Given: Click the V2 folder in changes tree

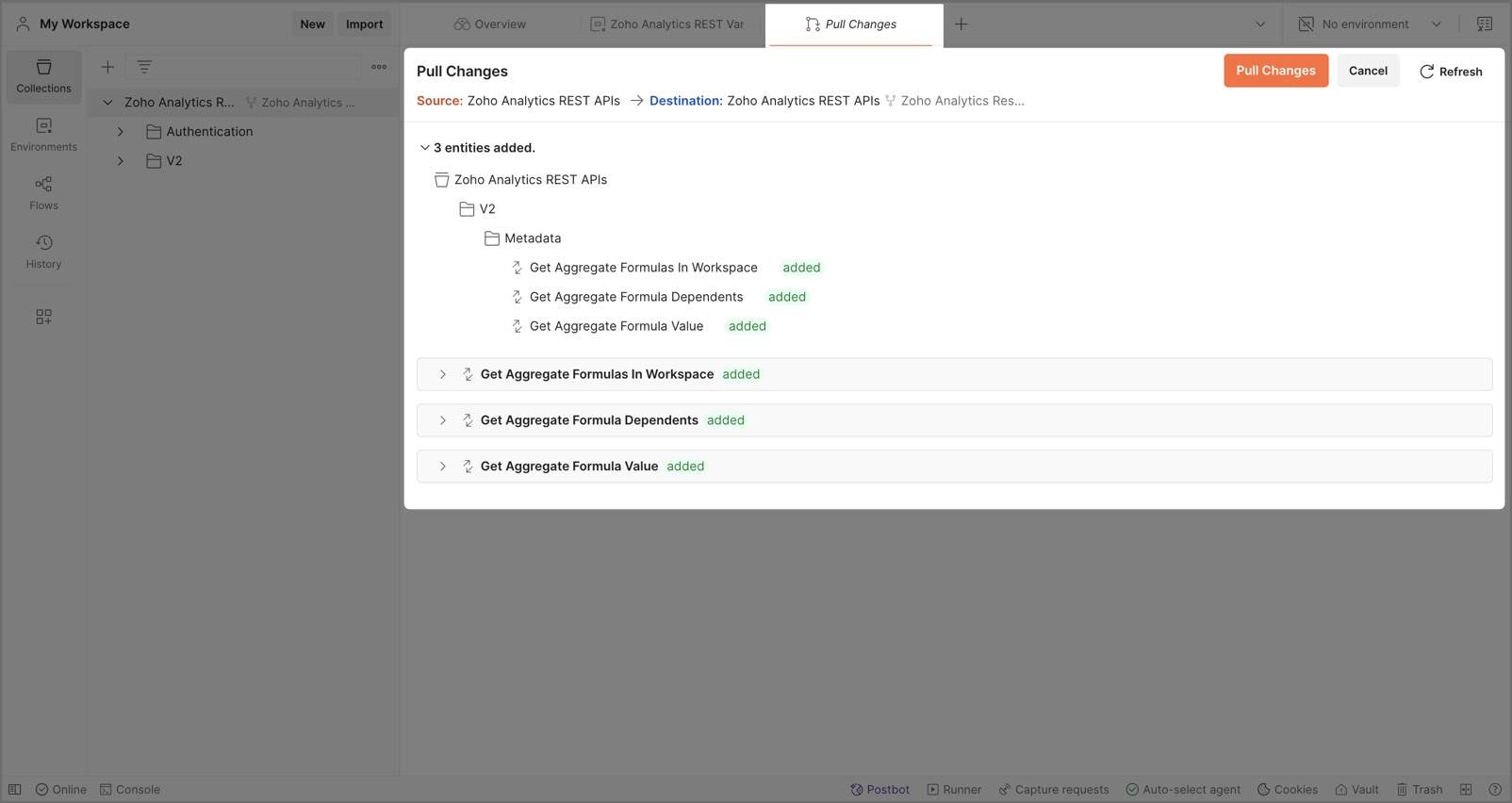Looking at the screenshot, I should point(478,209).
